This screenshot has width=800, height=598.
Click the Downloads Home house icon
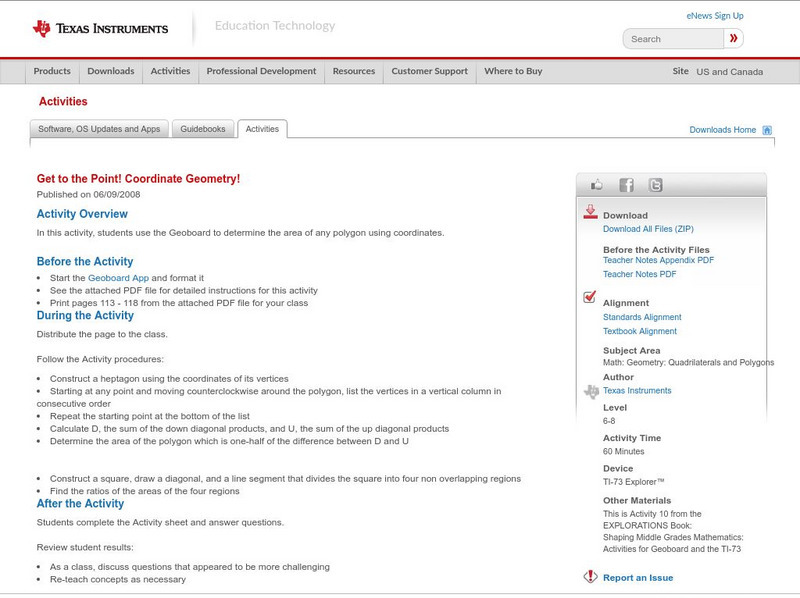tap(767, 130)
